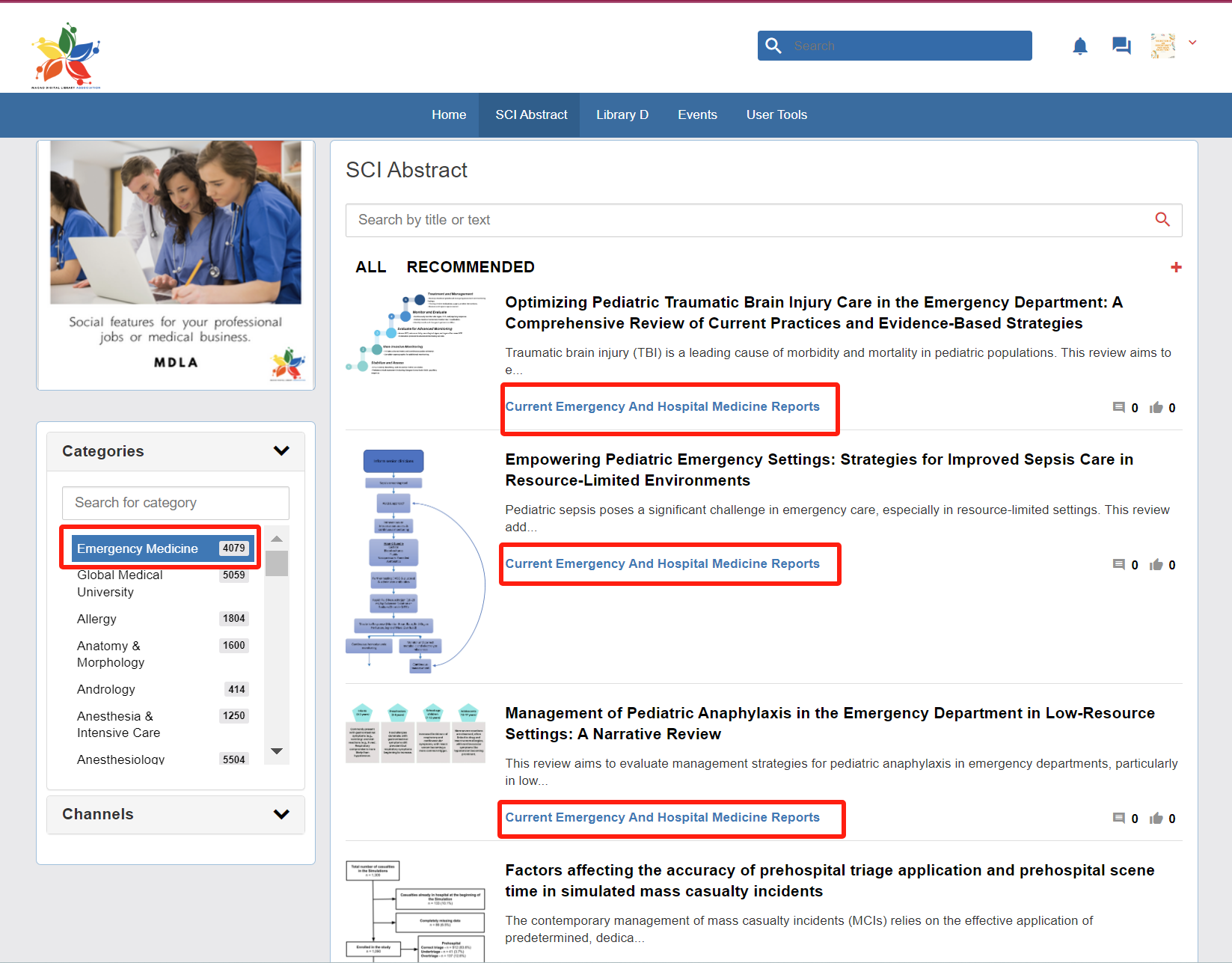The height and width of the screenshot is (963, 1232).
Task: Click the red magnifier in abstract search
Action: tap(1162, 219)
